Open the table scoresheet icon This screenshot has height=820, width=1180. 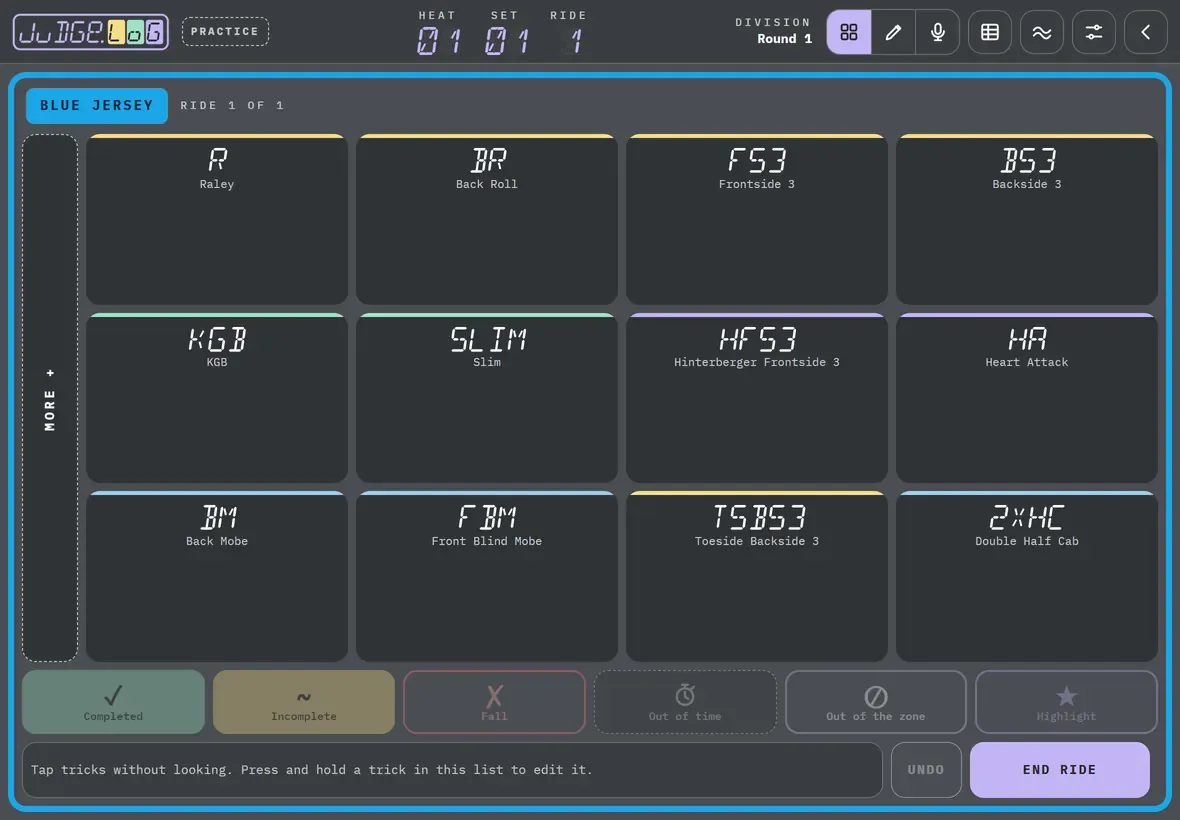coord(990,32)
